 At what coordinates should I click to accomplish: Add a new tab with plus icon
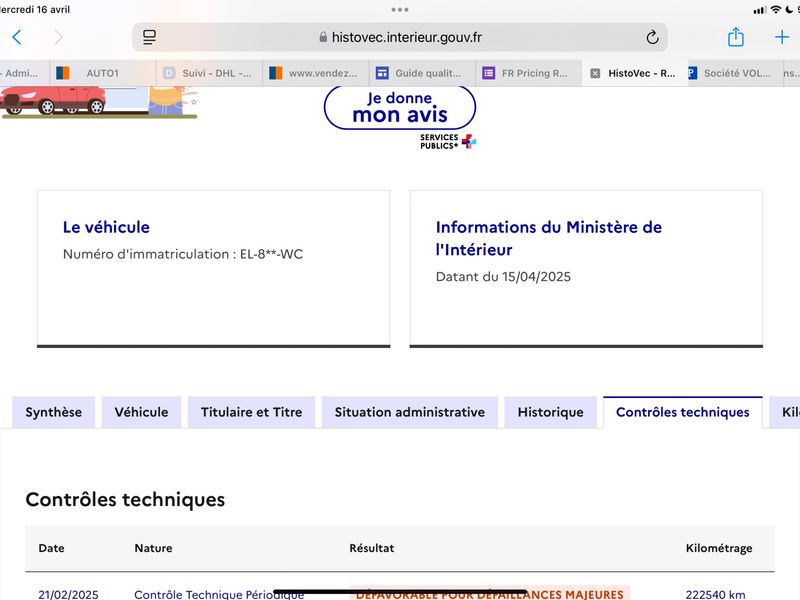coord(782,37)
